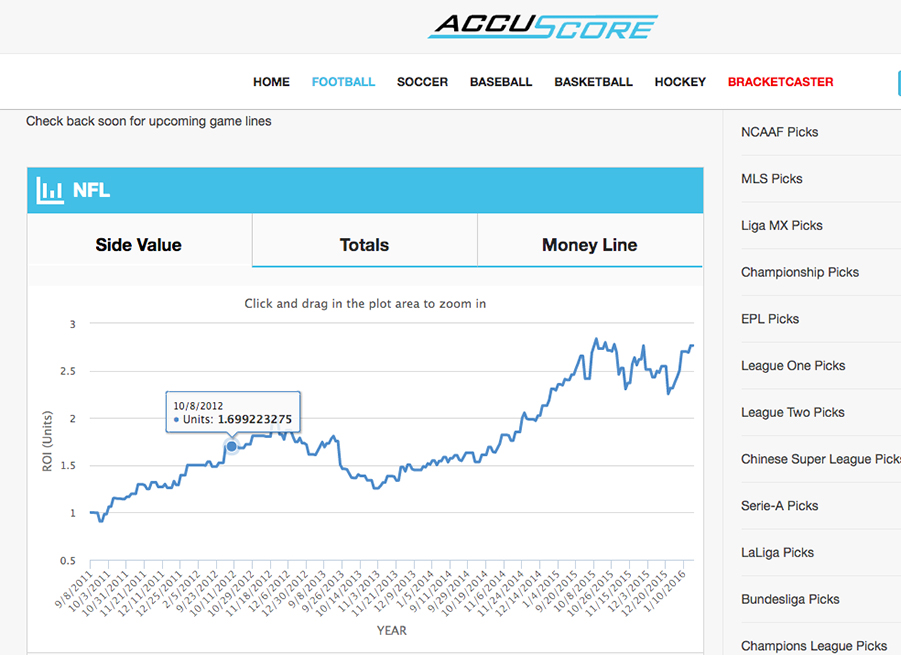Open League One Picks
The width and height of the screenshot is (901, 655).
pos(793,365)
